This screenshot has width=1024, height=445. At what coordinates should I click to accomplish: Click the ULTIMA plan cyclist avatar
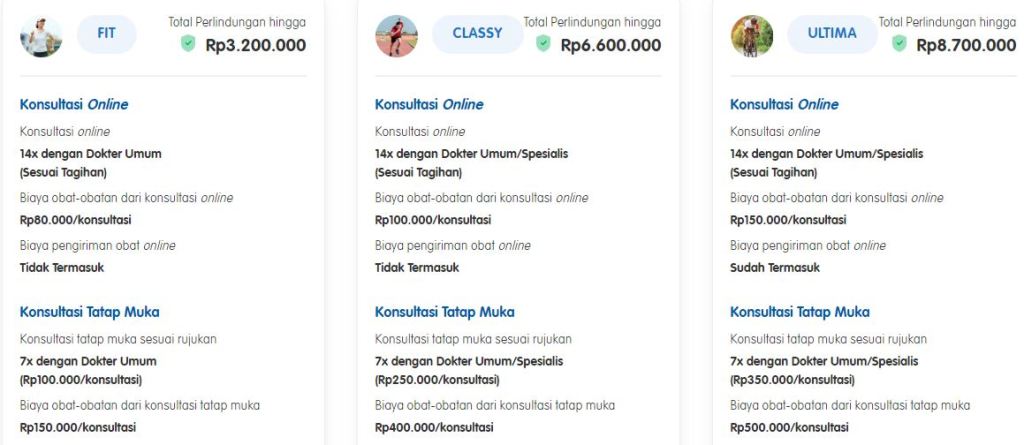pyautogui.click(x=751, y=36)
